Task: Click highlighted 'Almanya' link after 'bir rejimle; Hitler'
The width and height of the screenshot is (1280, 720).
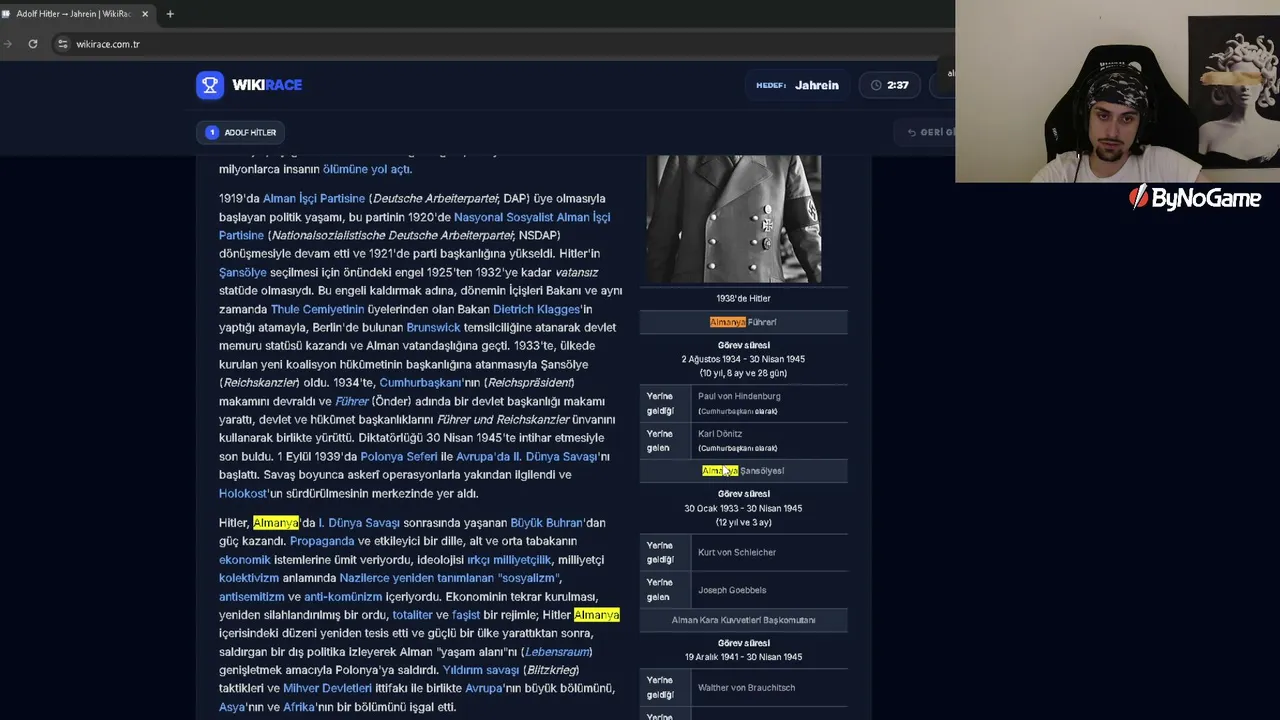Action: pos(597,615)
